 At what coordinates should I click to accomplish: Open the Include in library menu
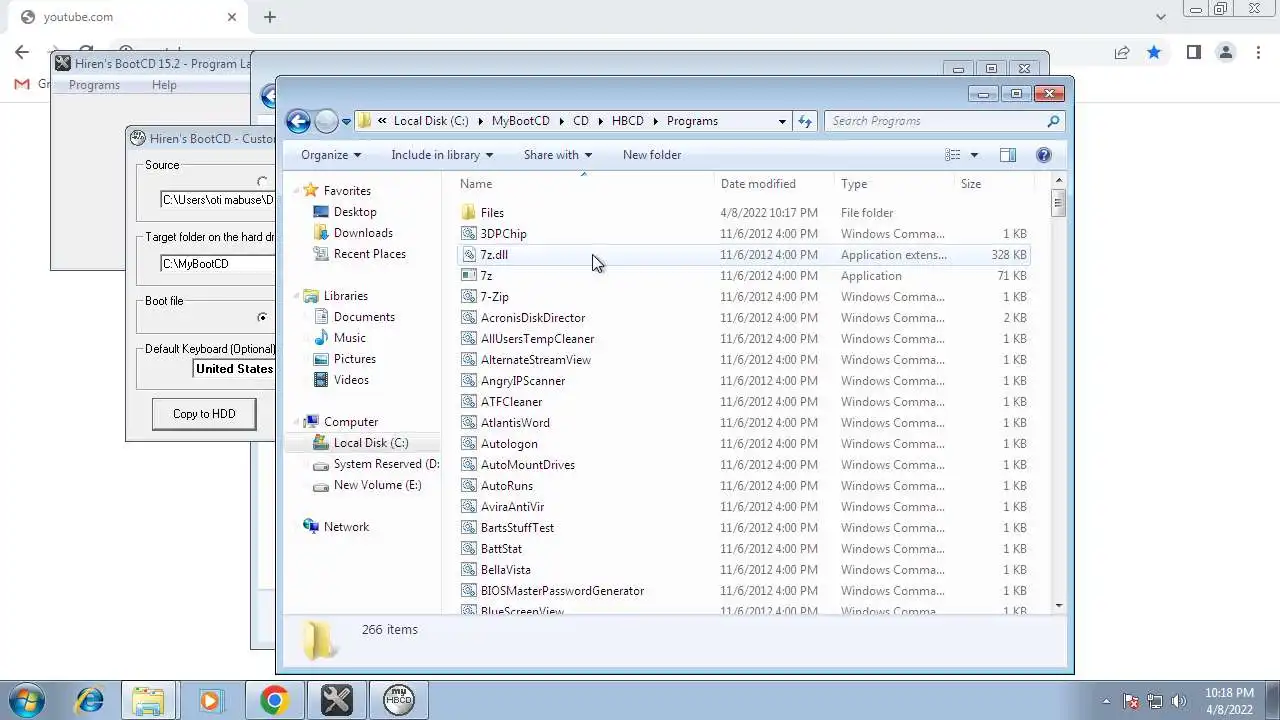point(442,155)
